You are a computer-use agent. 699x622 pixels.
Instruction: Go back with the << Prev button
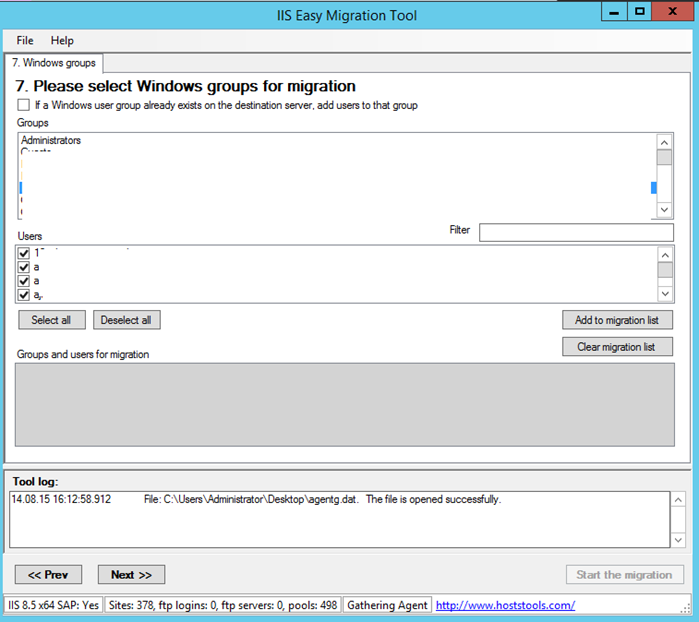click(48, 575)
